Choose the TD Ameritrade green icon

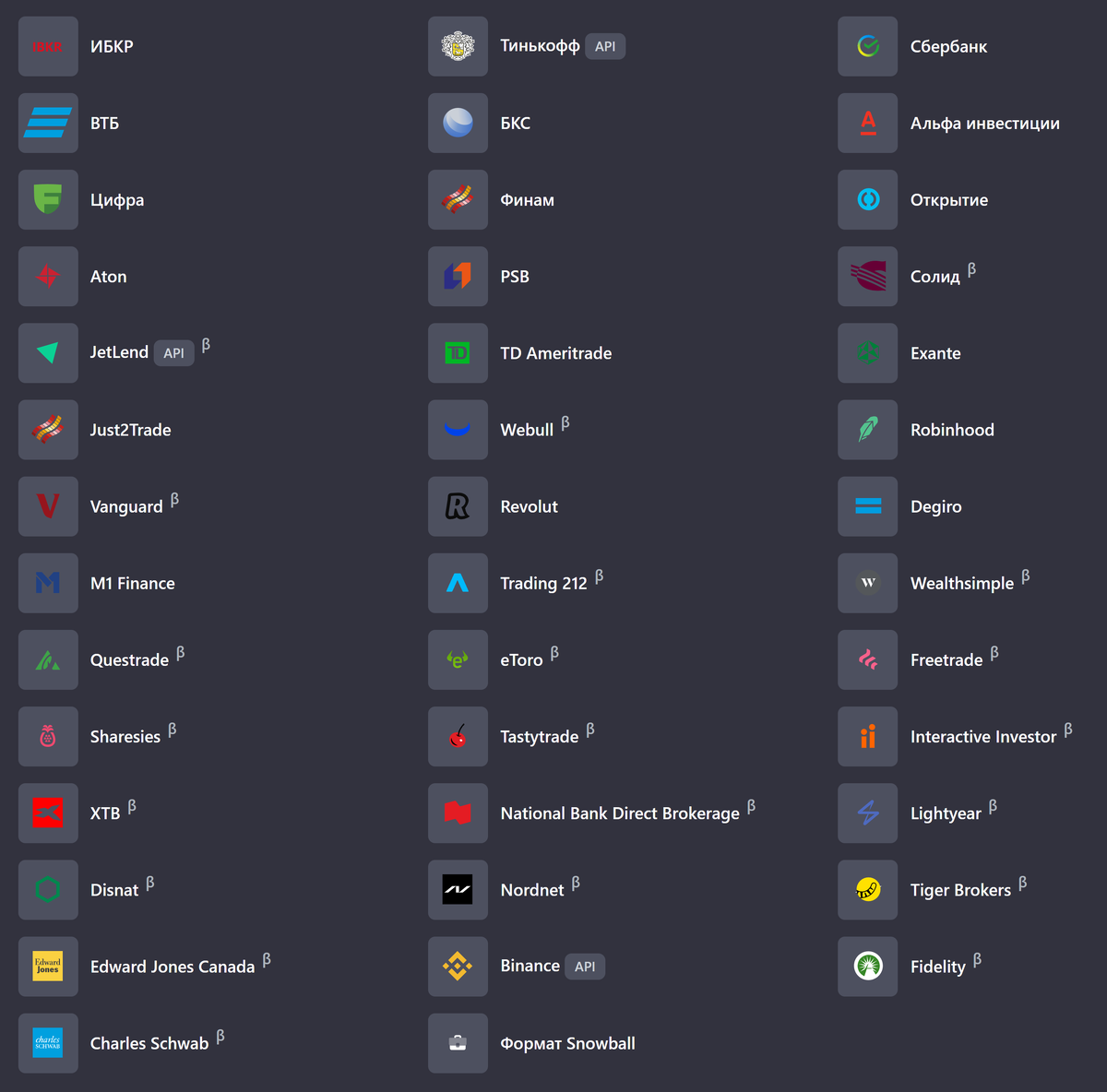tap(458, 352)
